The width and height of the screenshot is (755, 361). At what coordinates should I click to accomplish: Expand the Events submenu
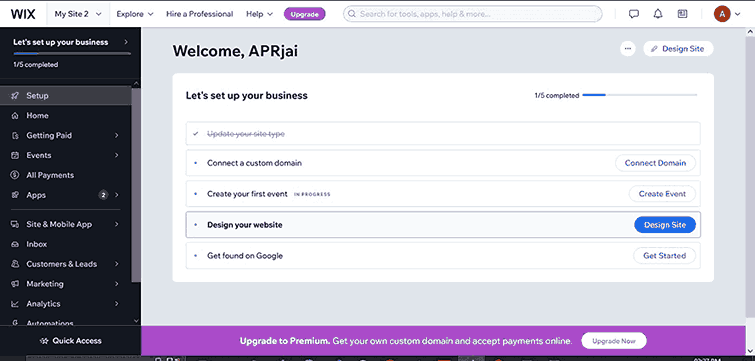[x=117, y=155]
